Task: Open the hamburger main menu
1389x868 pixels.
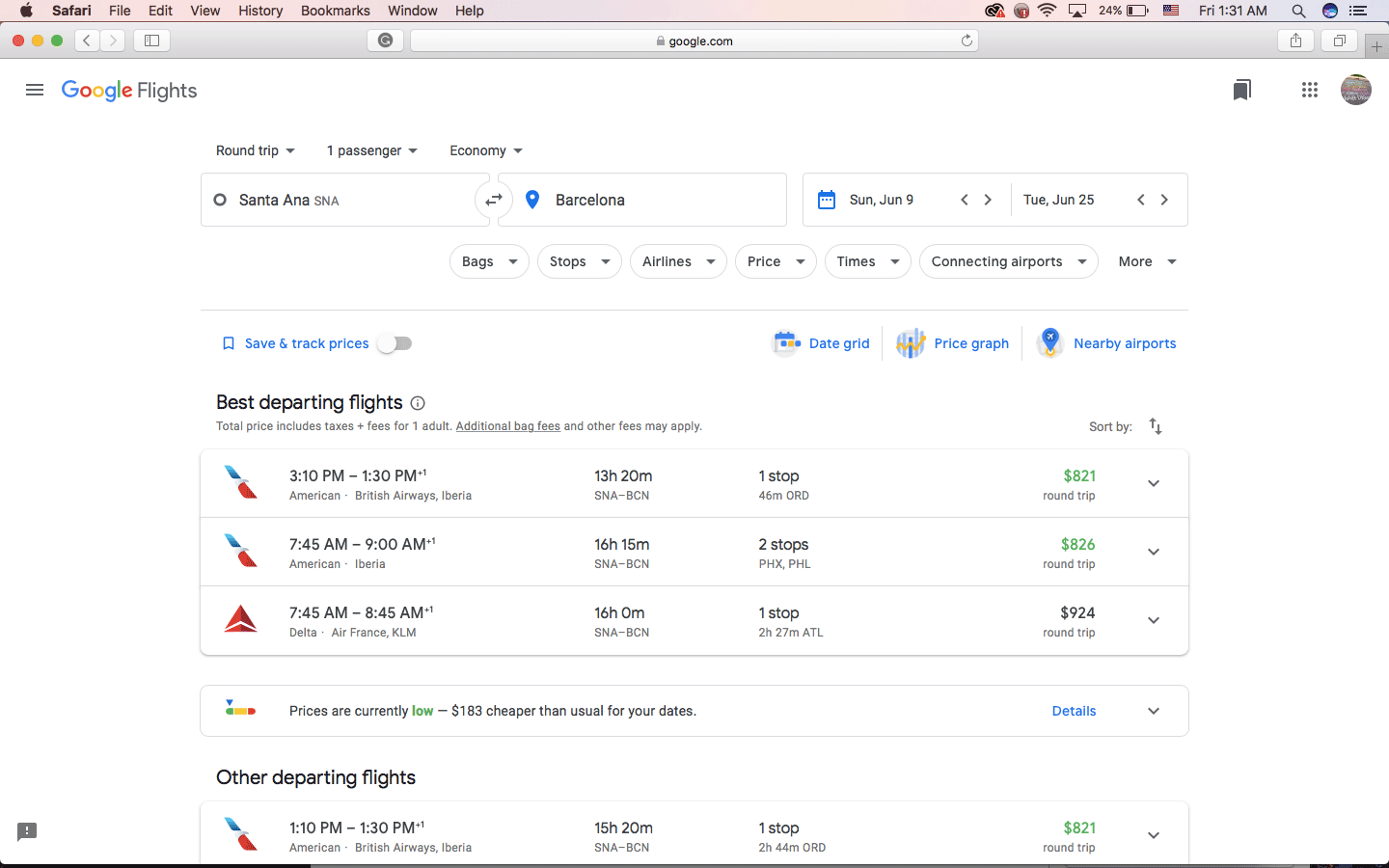Action: click(x=35, y=90)
